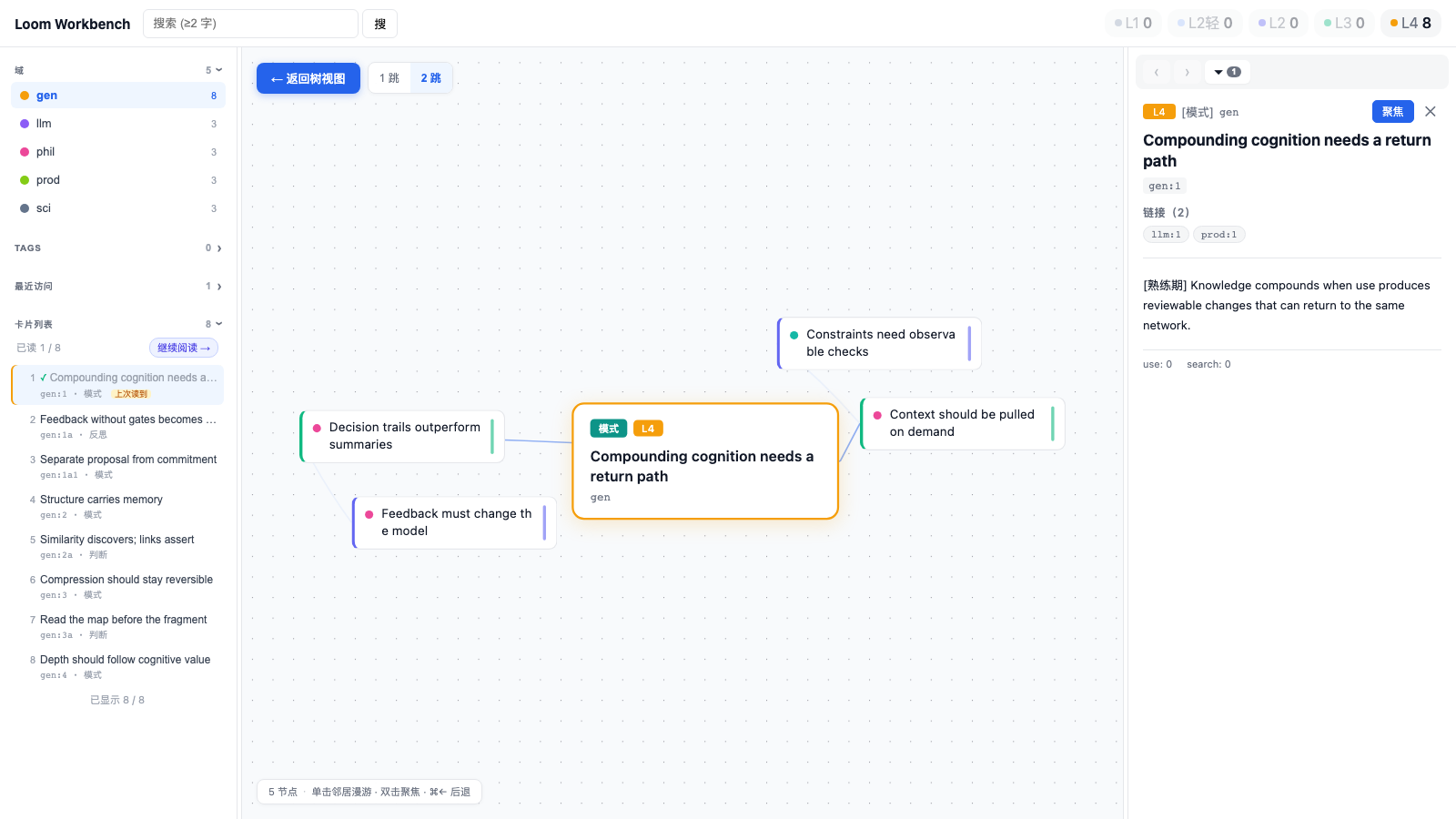Select the Feedback must change the model node

(x=454, y=522)
